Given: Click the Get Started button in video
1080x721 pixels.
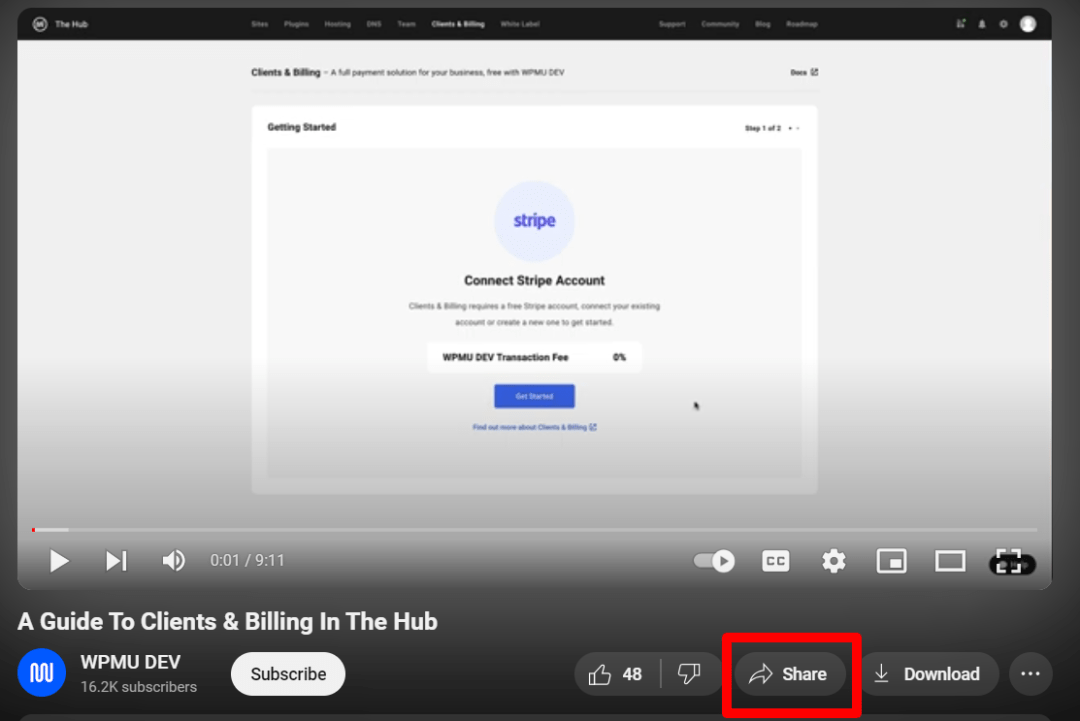Looking at the screenshot, I should (x=534, y=396).
